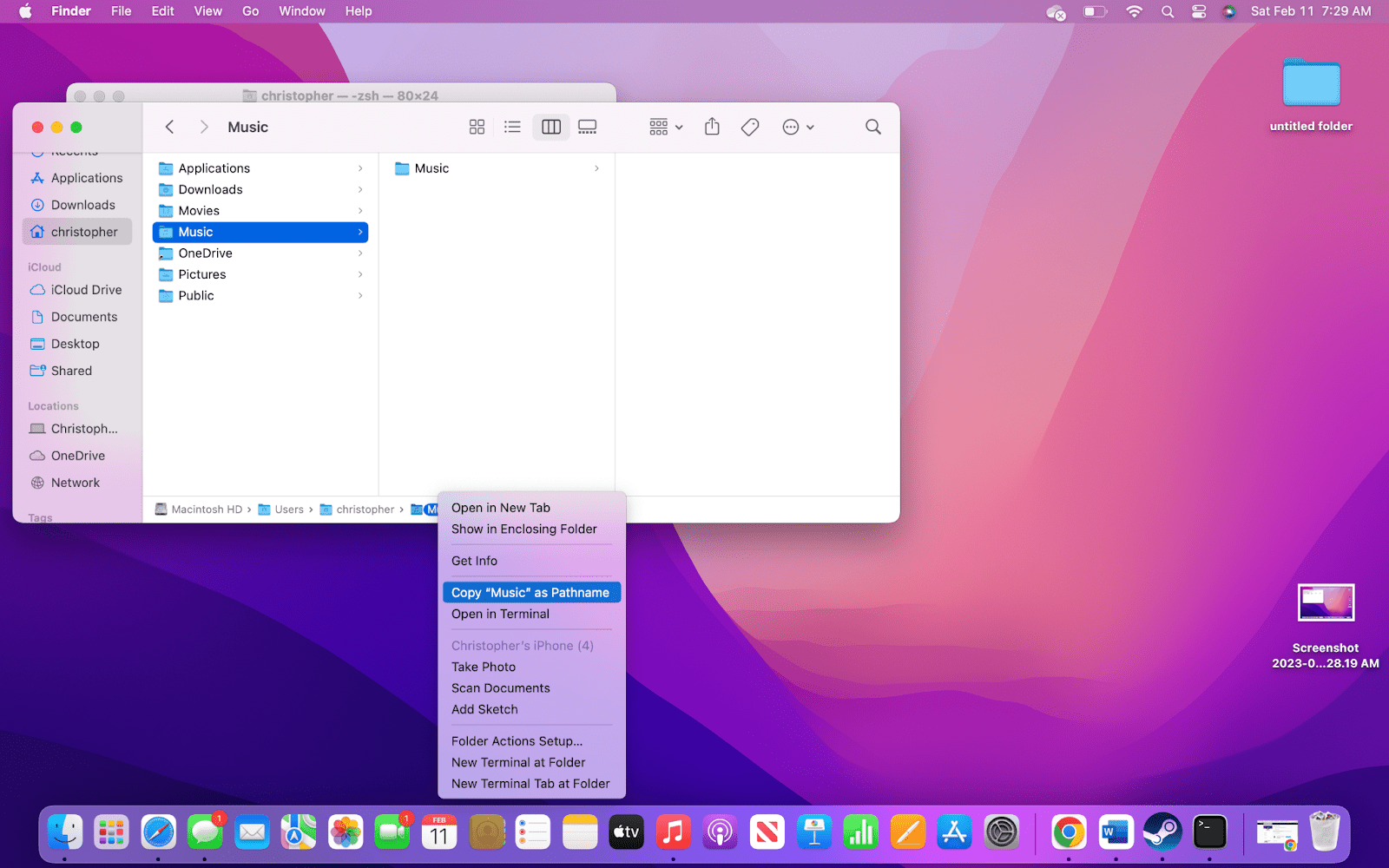This screenshot has height=868, width=1389.
Task: Click the Edit Tags icon
Action: point(750,127)
